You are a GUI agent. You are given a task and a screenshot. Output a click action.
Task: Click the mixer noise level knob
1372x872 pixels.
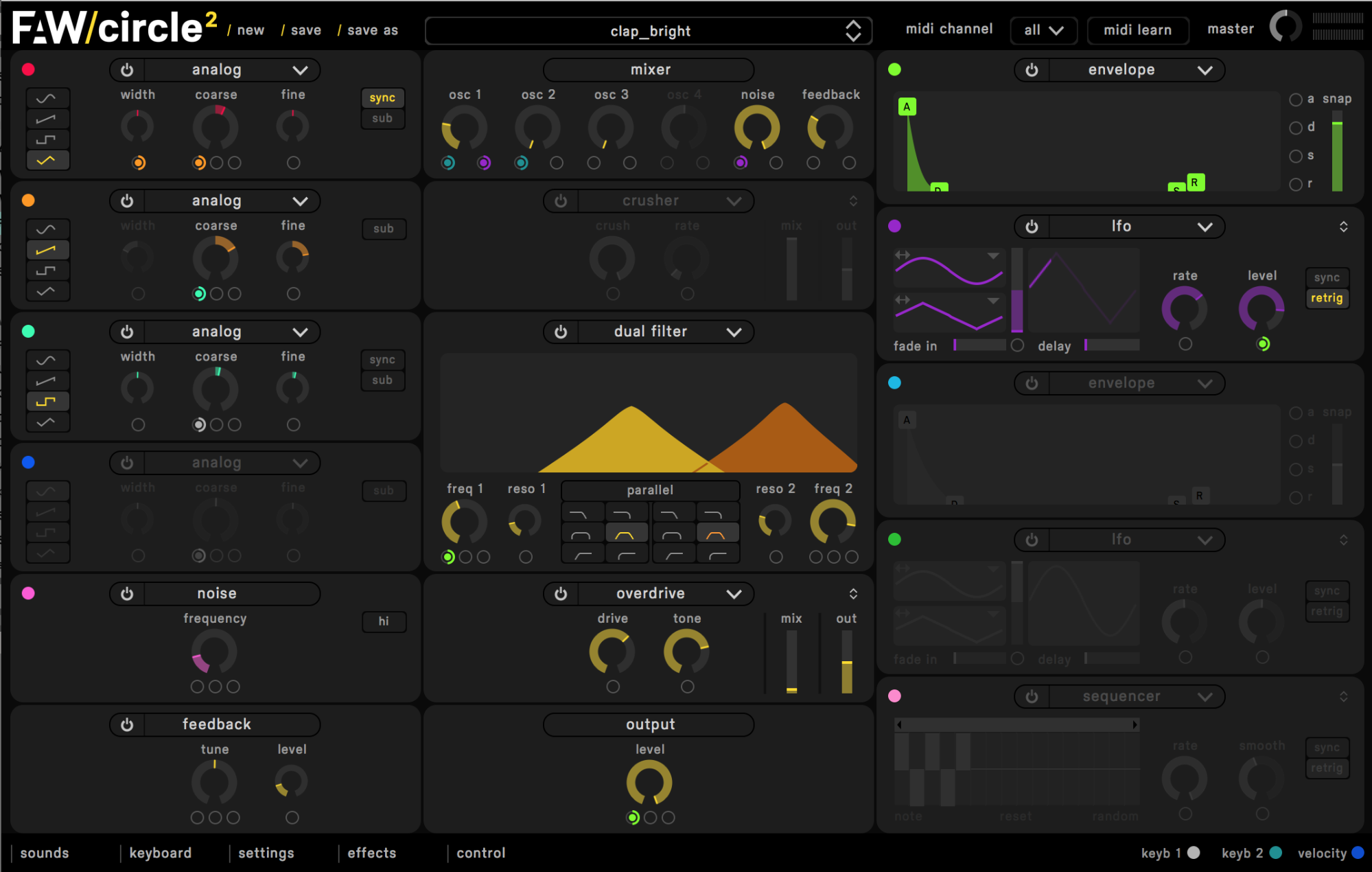pyautogui.click(x=757, y=128)
